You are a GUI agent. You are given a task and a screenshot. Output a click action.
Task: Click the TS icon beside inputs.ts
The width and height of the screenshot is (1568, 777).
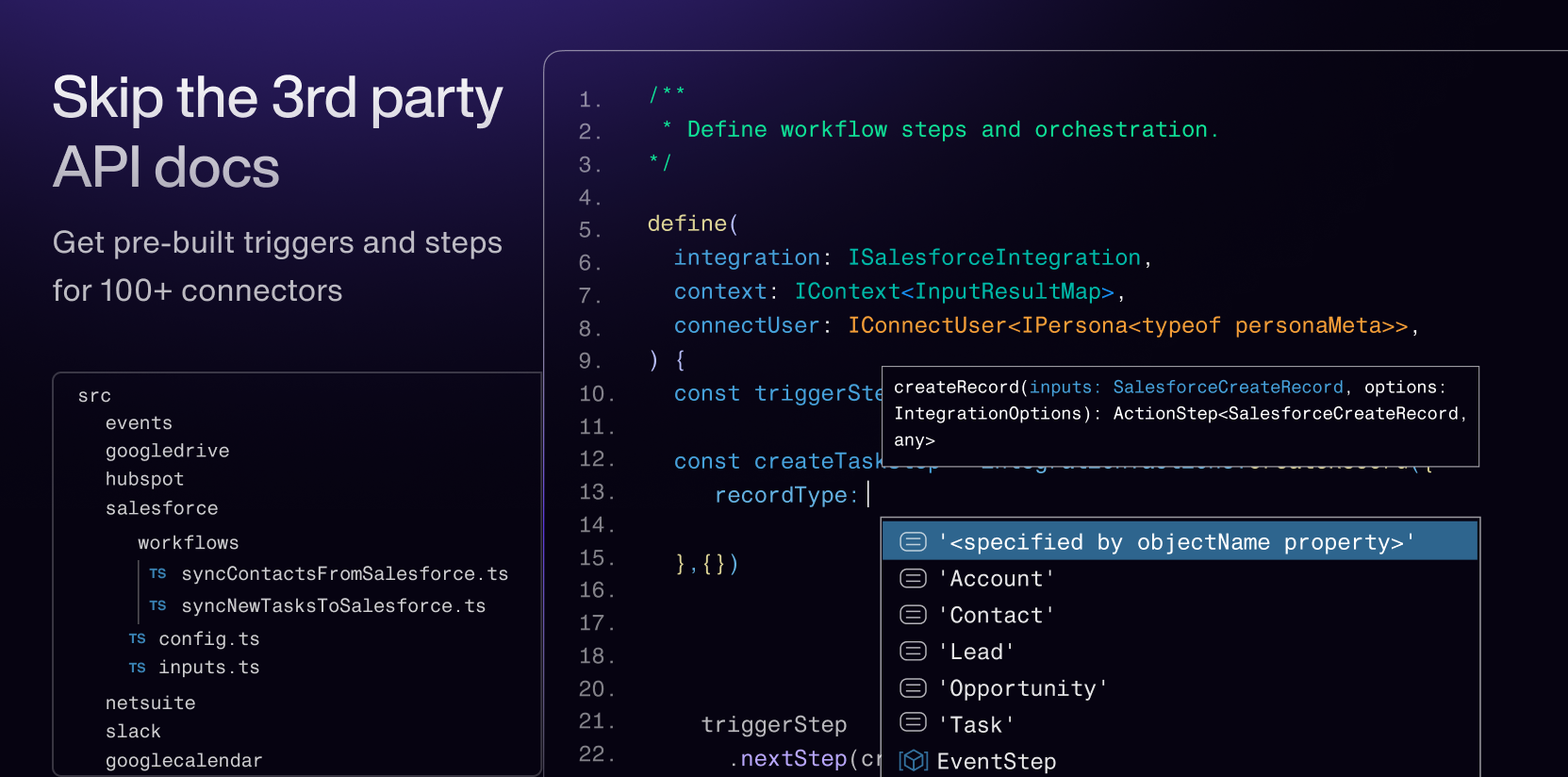click(x=137, y=668)
